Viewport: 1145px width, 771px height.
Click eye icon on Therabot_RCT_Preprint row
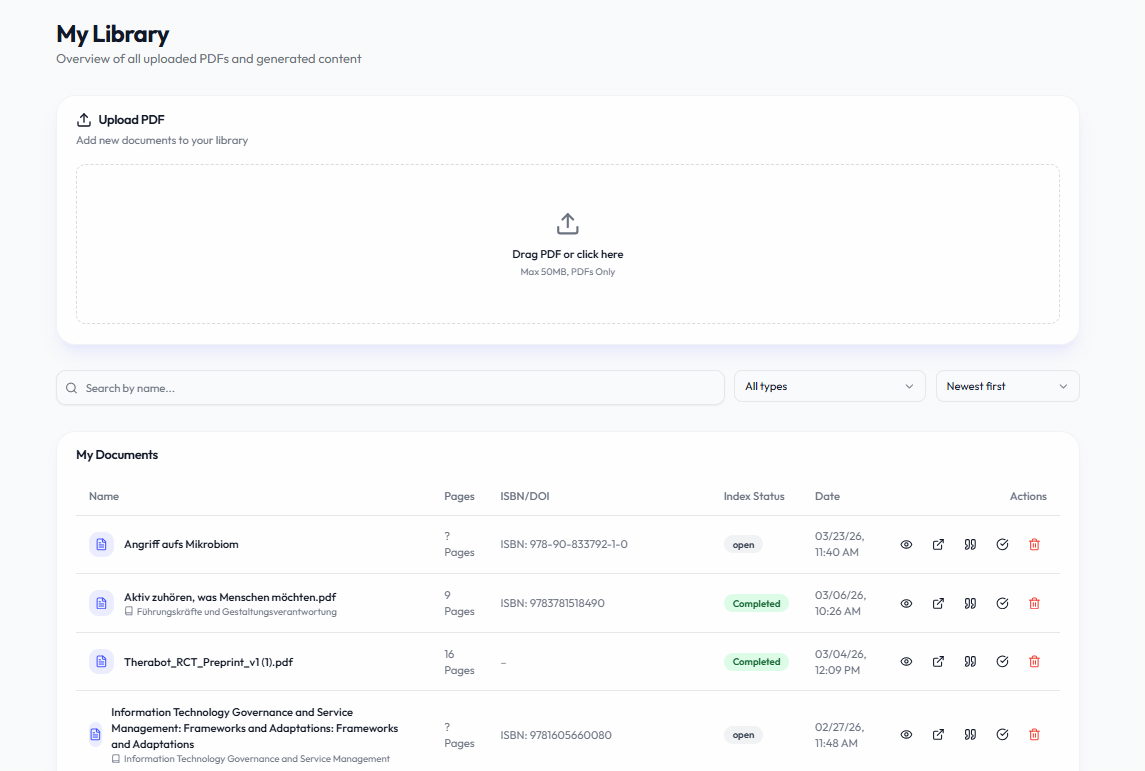pyautogui.click(x=906, y=662)
